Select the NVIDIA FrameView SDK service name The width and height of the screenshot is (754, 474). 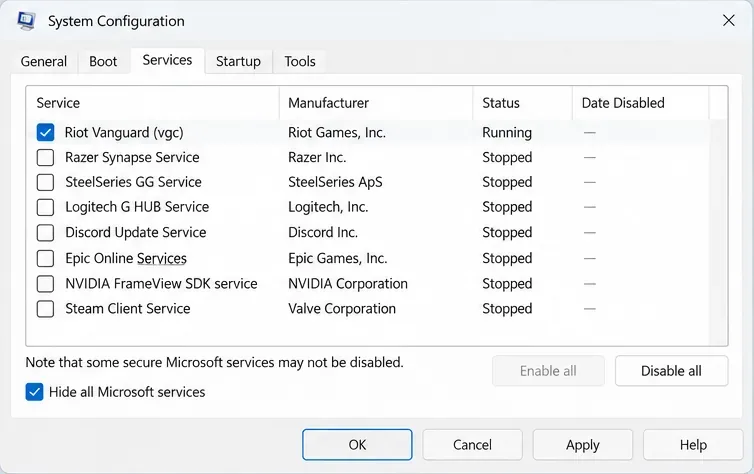(x=161, y=284)
